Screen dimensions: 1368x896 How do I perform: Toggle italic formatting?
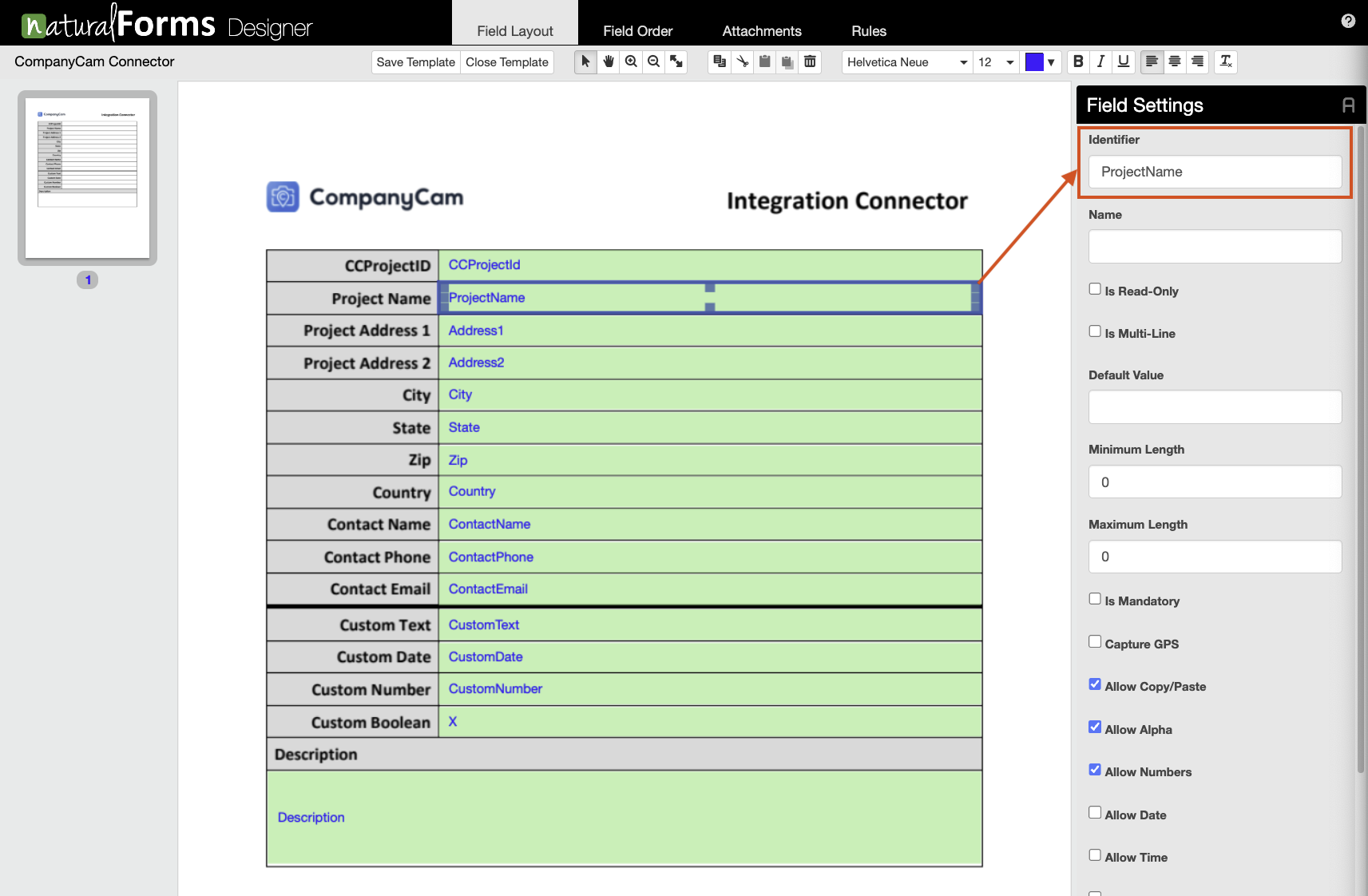(x=1100, y=61)
